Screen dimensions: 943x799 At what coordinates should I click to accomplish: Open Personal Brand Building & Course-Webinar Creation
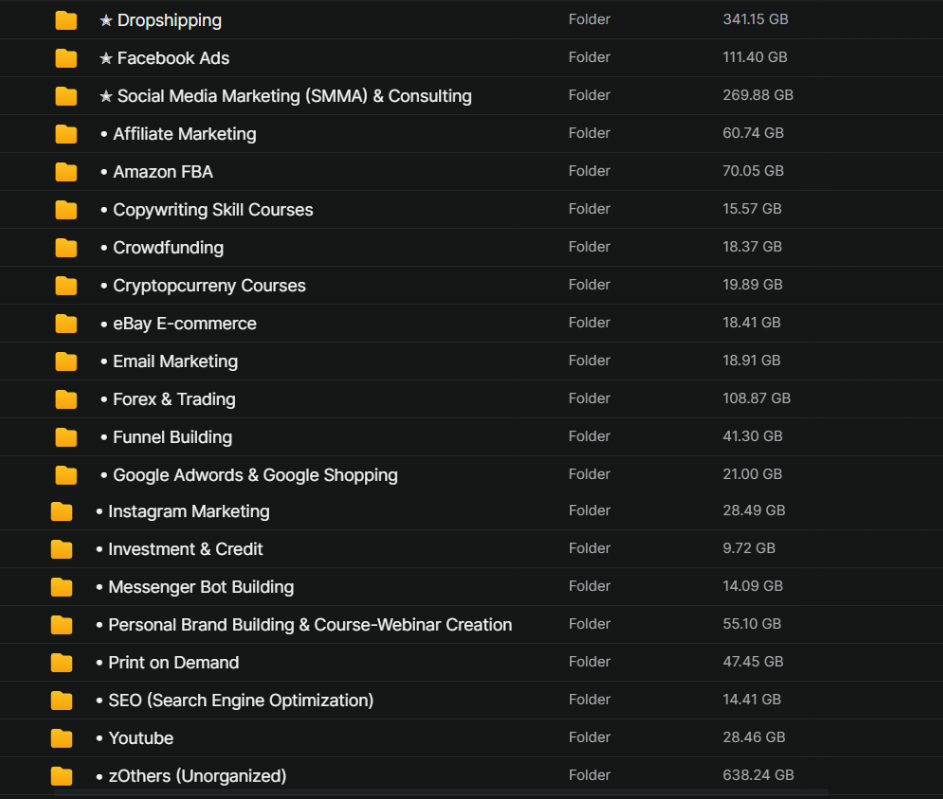point(310,625)
